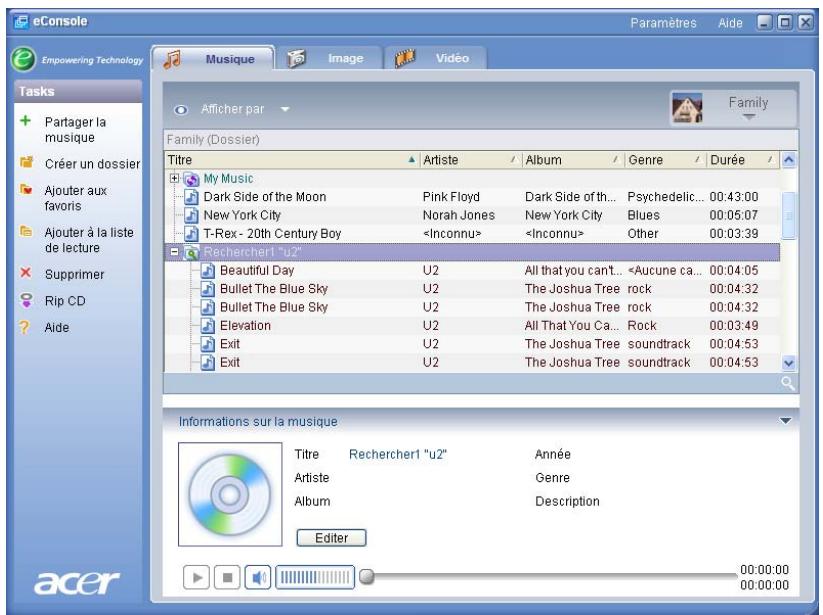Click the green Empowering Technology logo
This screenshot has height=615, width=823.
(x=24, y=59)
